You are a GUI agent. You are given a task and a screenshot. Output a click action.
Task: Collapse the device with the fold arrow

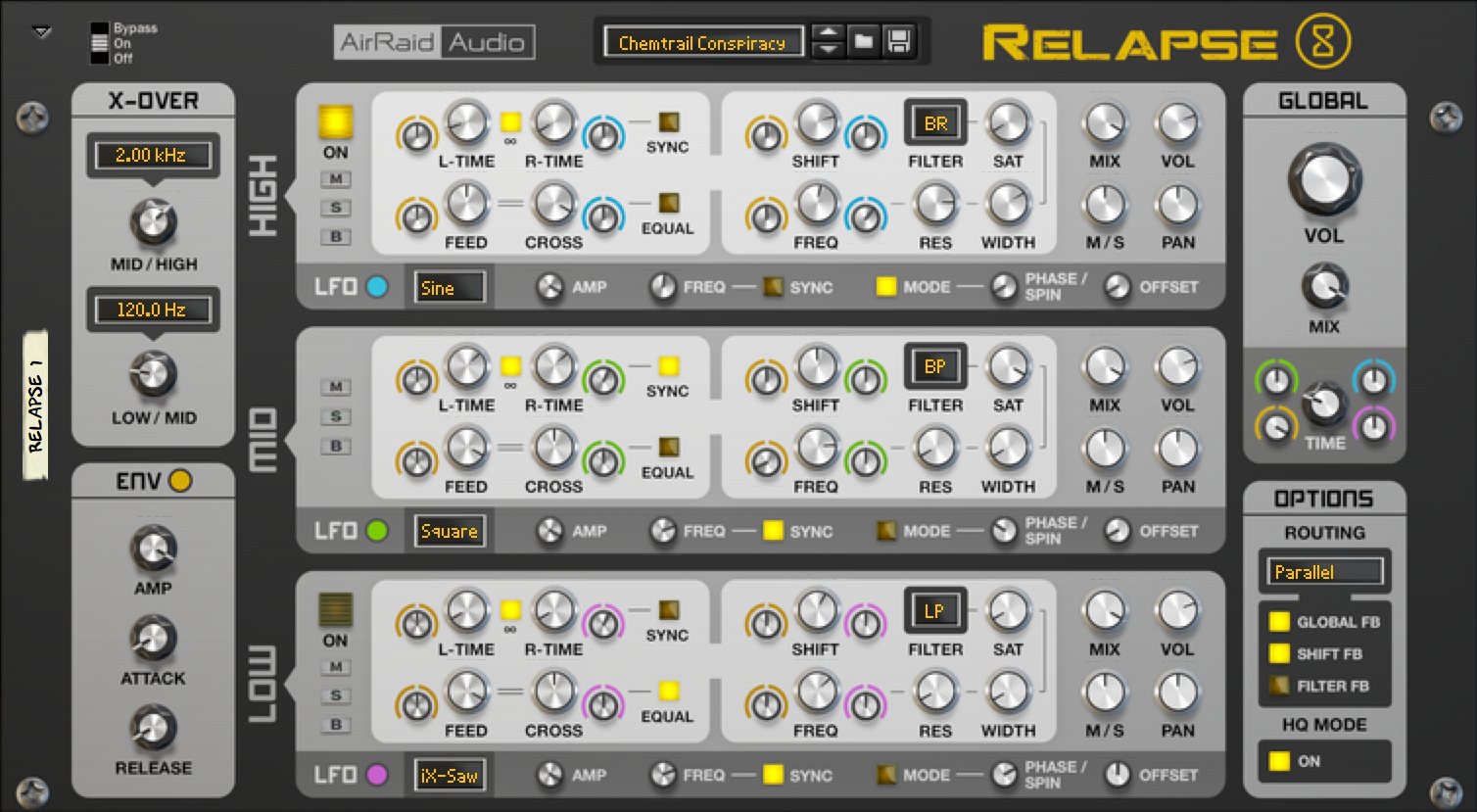(x=41, y=32)
